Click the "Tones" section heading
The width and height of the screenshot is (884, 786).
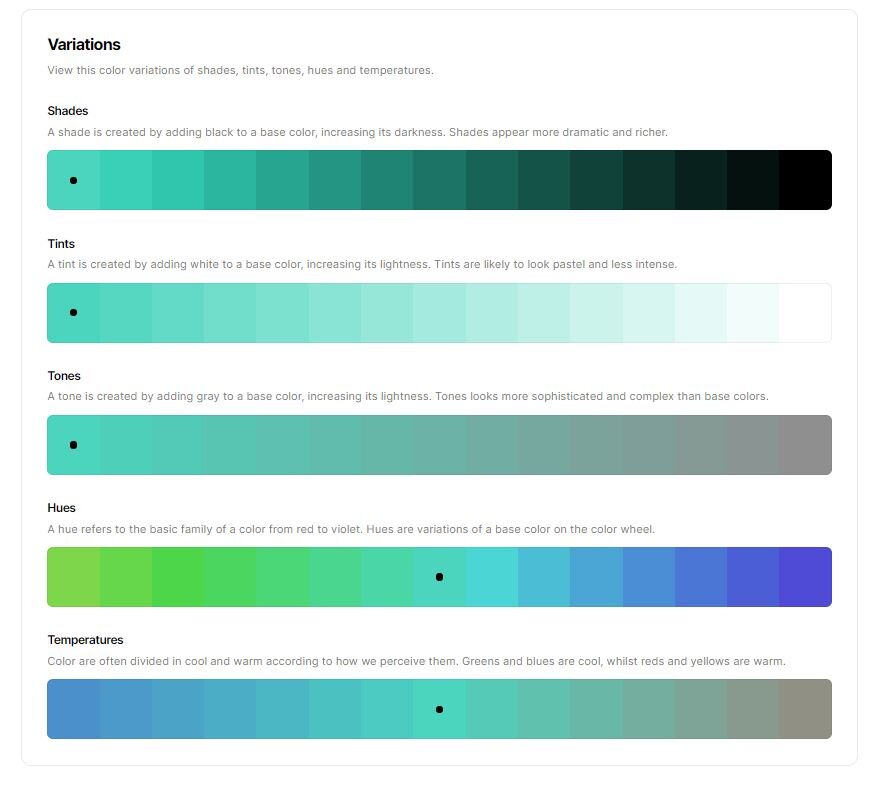click(64, 376)
